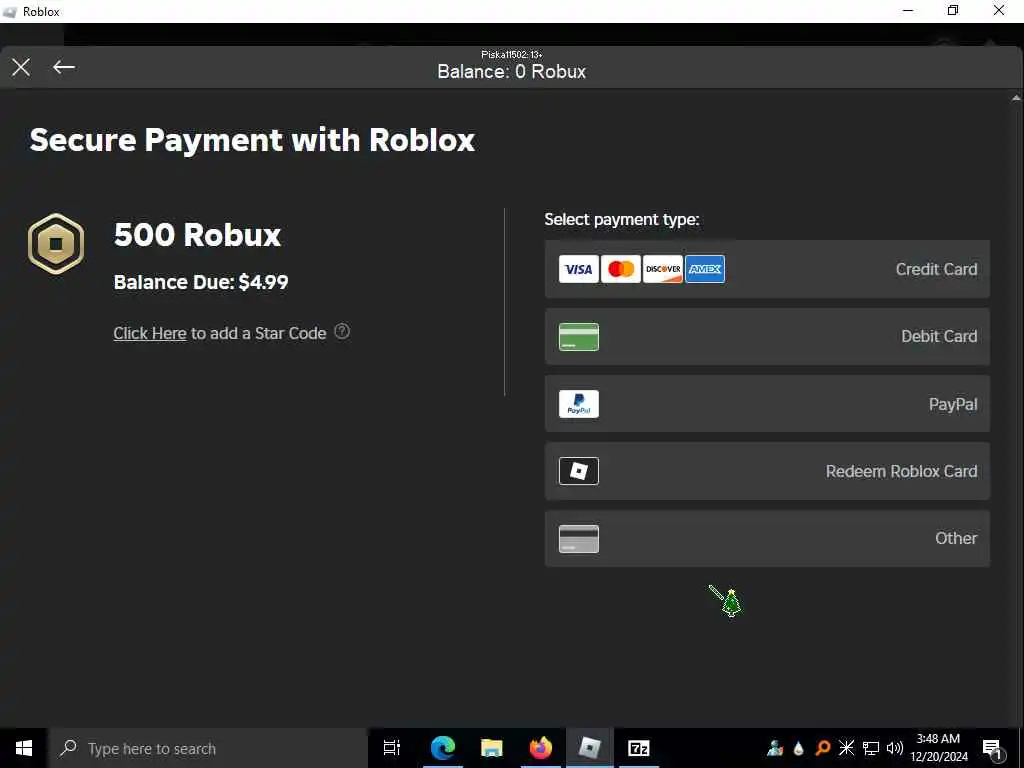Choose the Other payment type
The height and width of the screenshot is (768, 1024).
coord(767,539)
